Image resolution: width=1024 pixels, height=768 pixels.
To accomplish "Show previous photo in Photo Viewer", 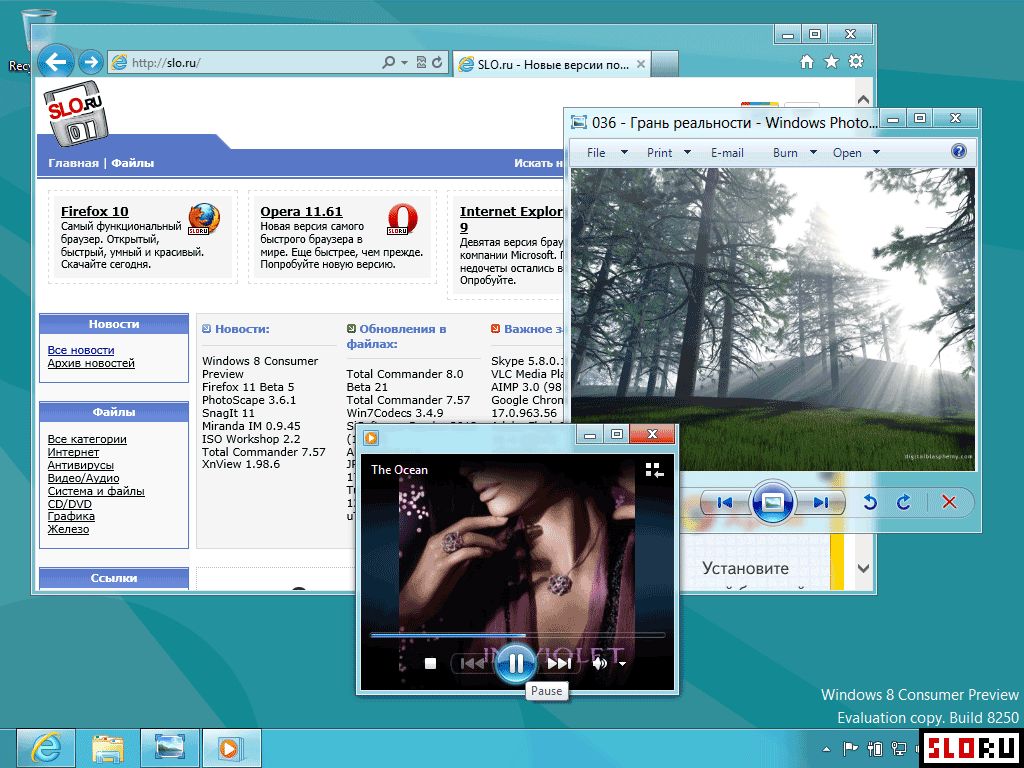I will (x=725, y=502).
